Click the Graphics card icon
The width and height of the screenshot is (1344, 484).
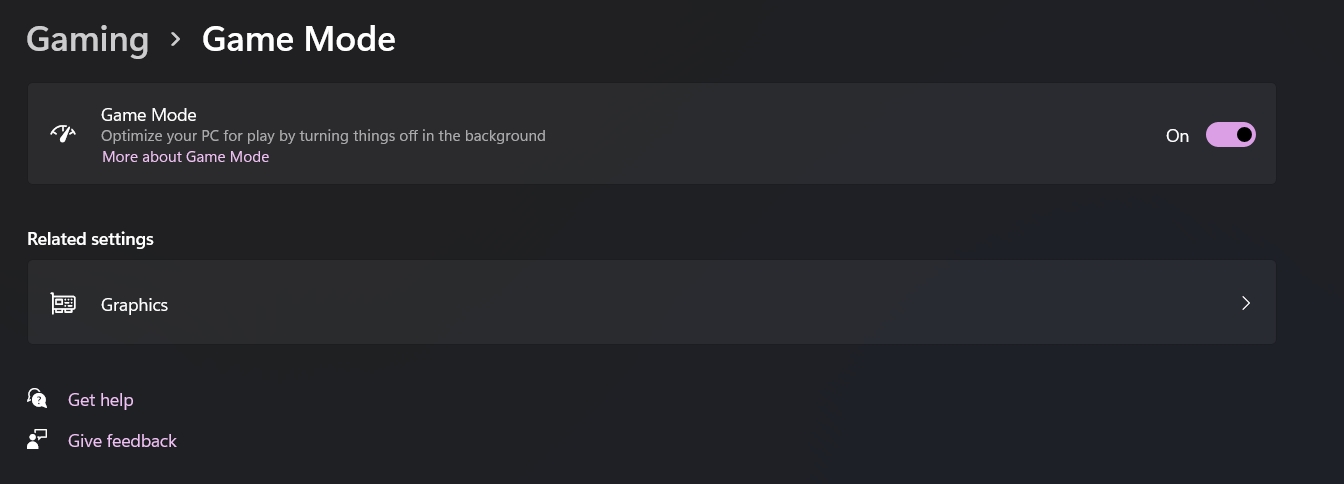[x=63, y=304]
